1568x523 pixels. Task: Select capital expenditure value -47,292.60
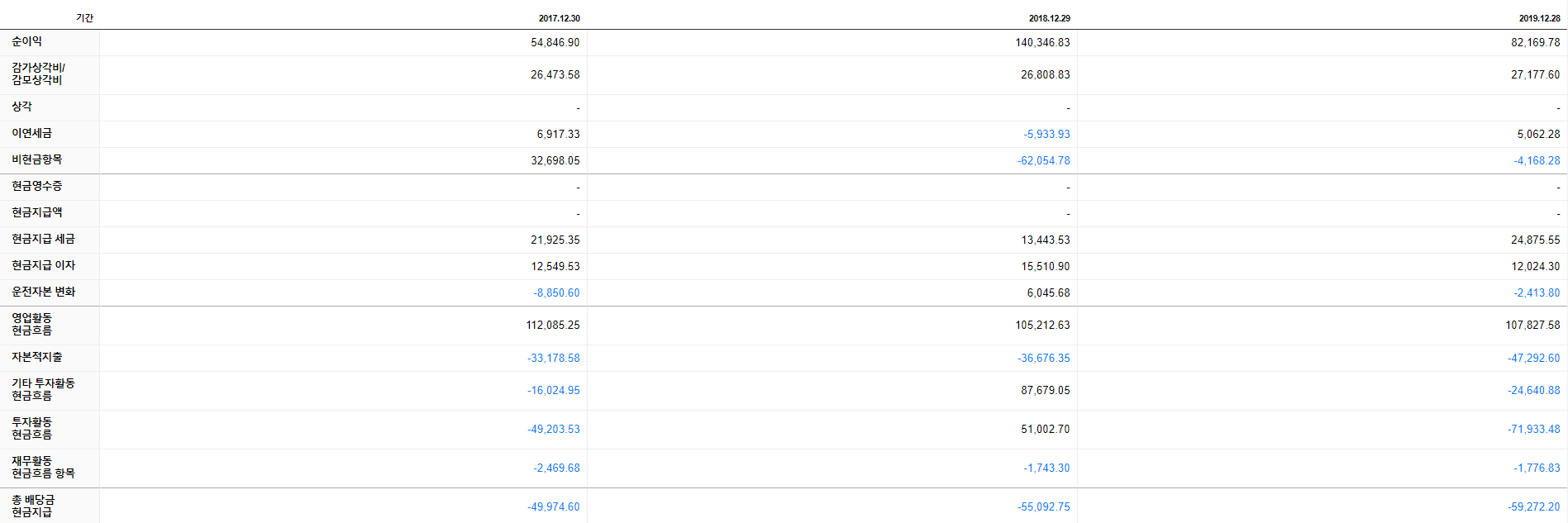[x=1534, y=358]
